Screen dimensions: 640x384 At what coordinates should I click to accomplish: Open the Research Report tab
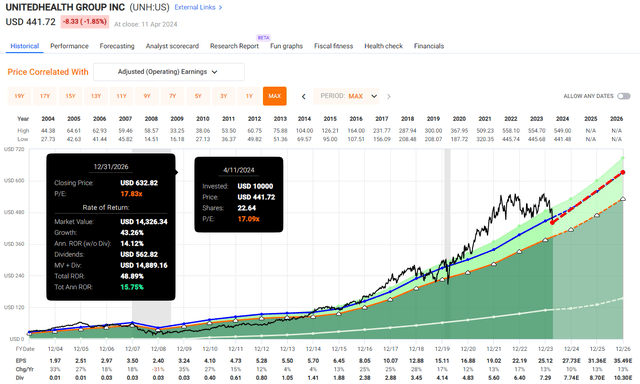[x=234, y=46]
